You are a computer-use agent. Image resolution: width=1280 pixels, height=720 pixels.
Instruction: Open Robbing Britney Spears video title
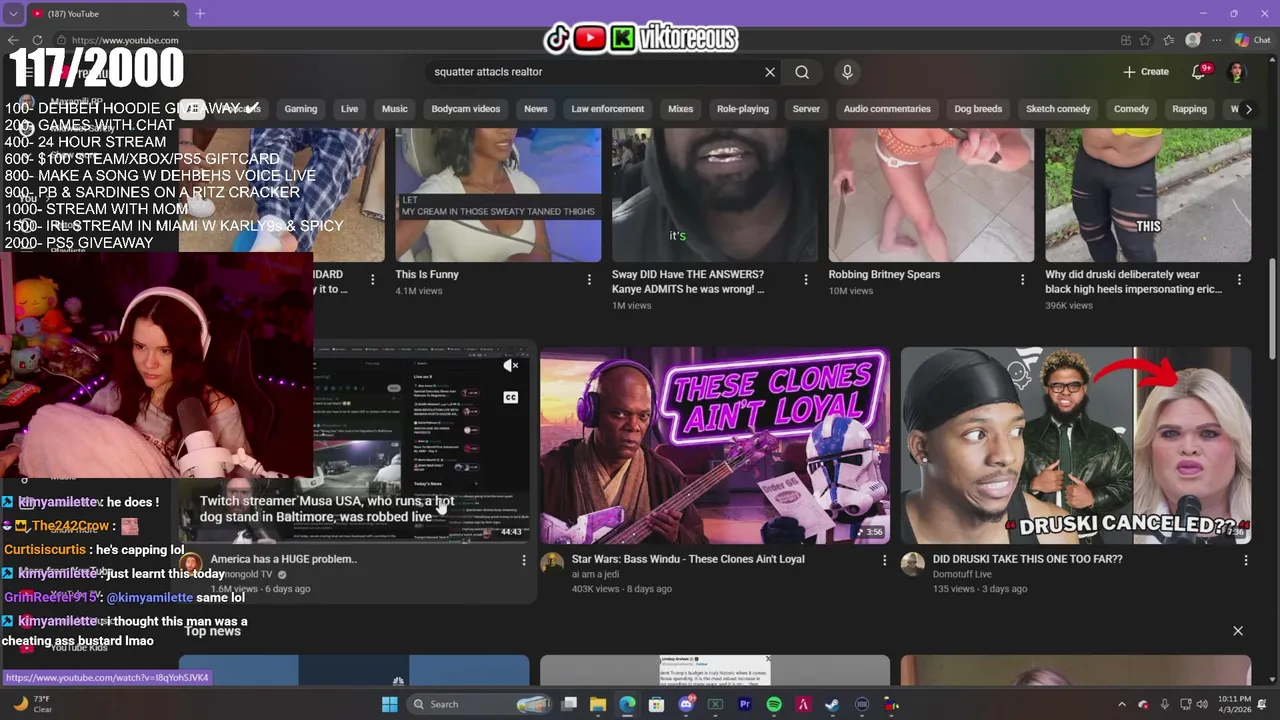point(884,274)
